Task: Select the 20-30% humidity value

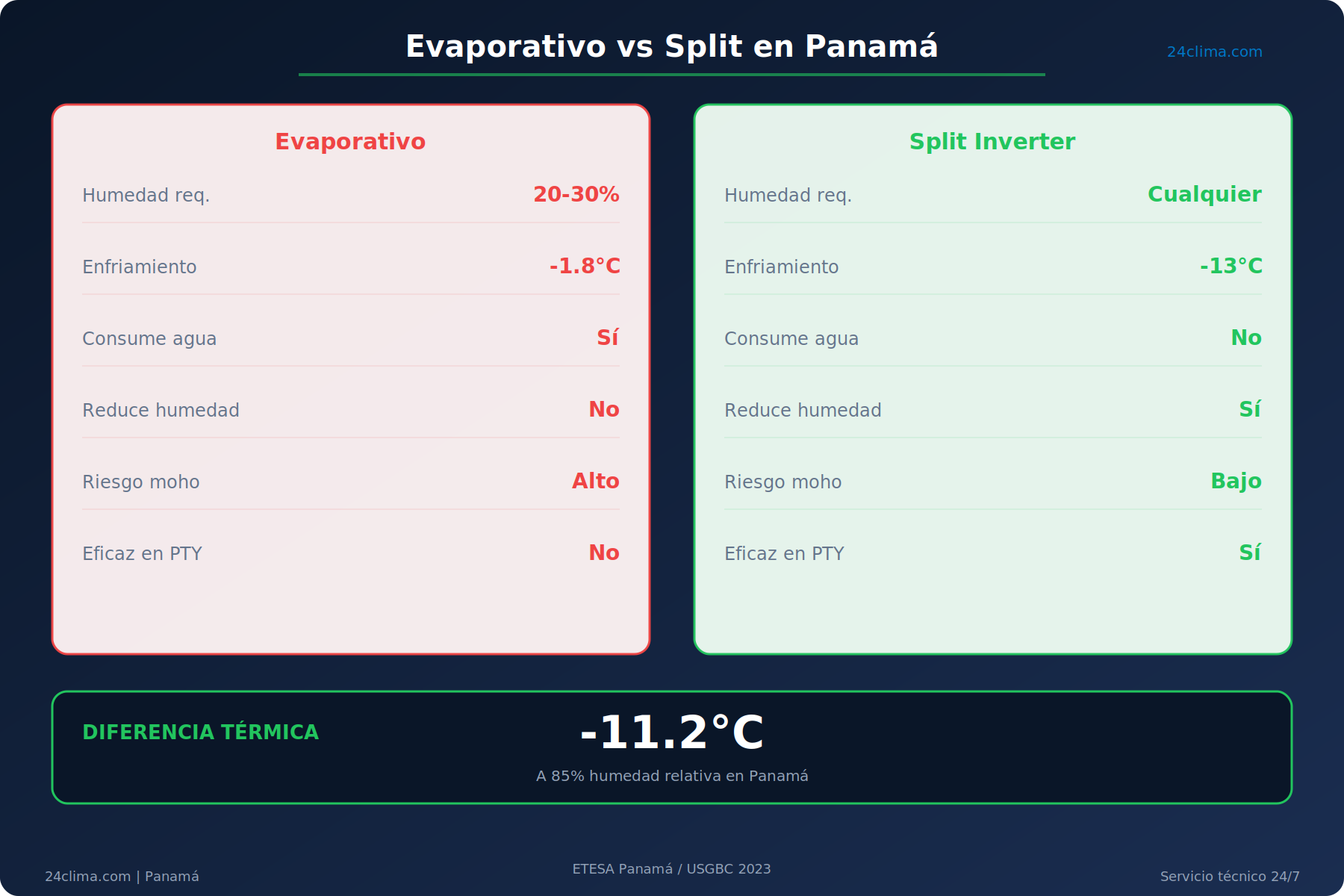Action: pyautogui.click(x=576, y=195)
